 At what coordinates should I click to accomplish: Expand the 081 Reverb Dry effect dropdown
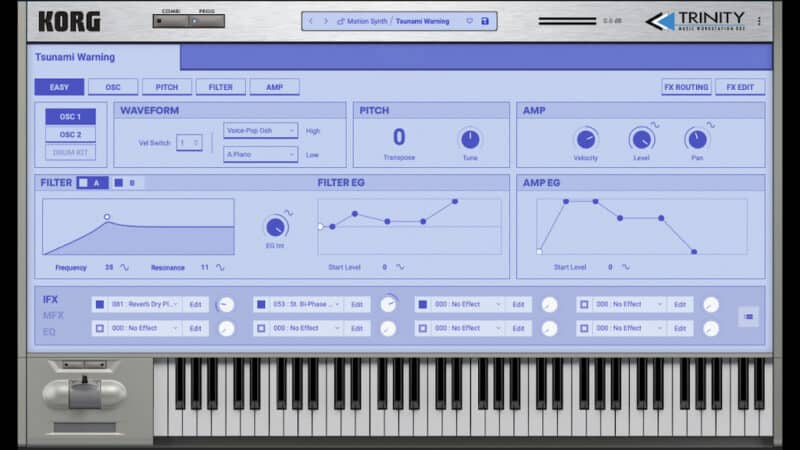[x=146, y=304]
